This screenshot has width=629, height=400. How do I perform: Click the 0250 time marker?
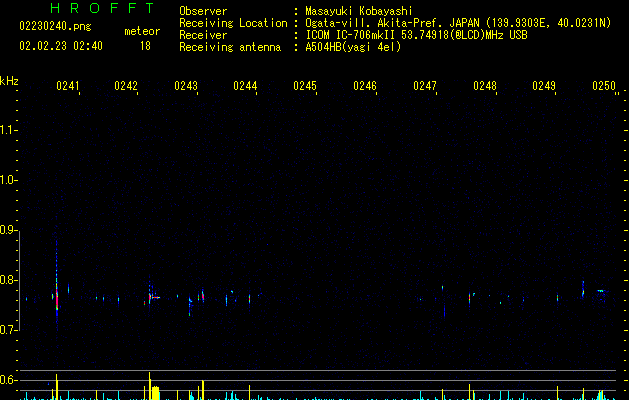click(x=604, y=86)
